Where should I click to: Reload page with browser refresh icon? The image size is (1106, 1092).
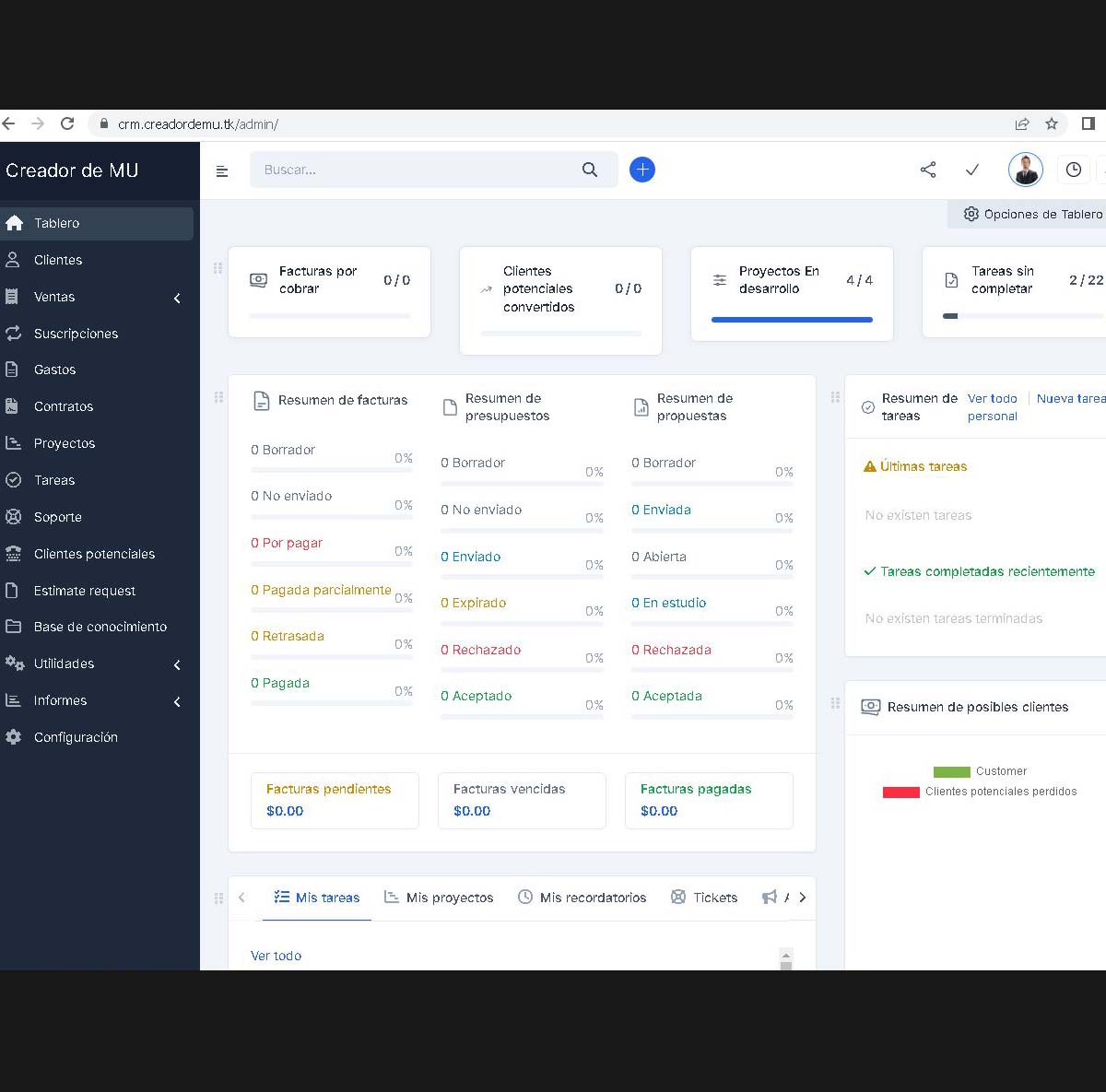(67, 123)
